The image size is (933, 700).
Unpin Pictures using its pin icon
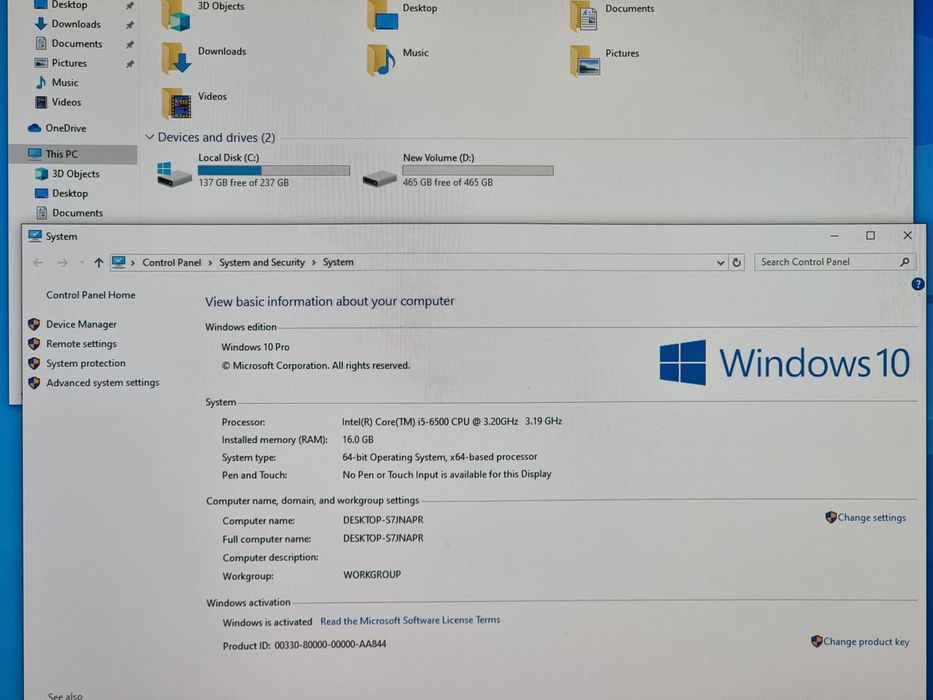tap(129, 64)
